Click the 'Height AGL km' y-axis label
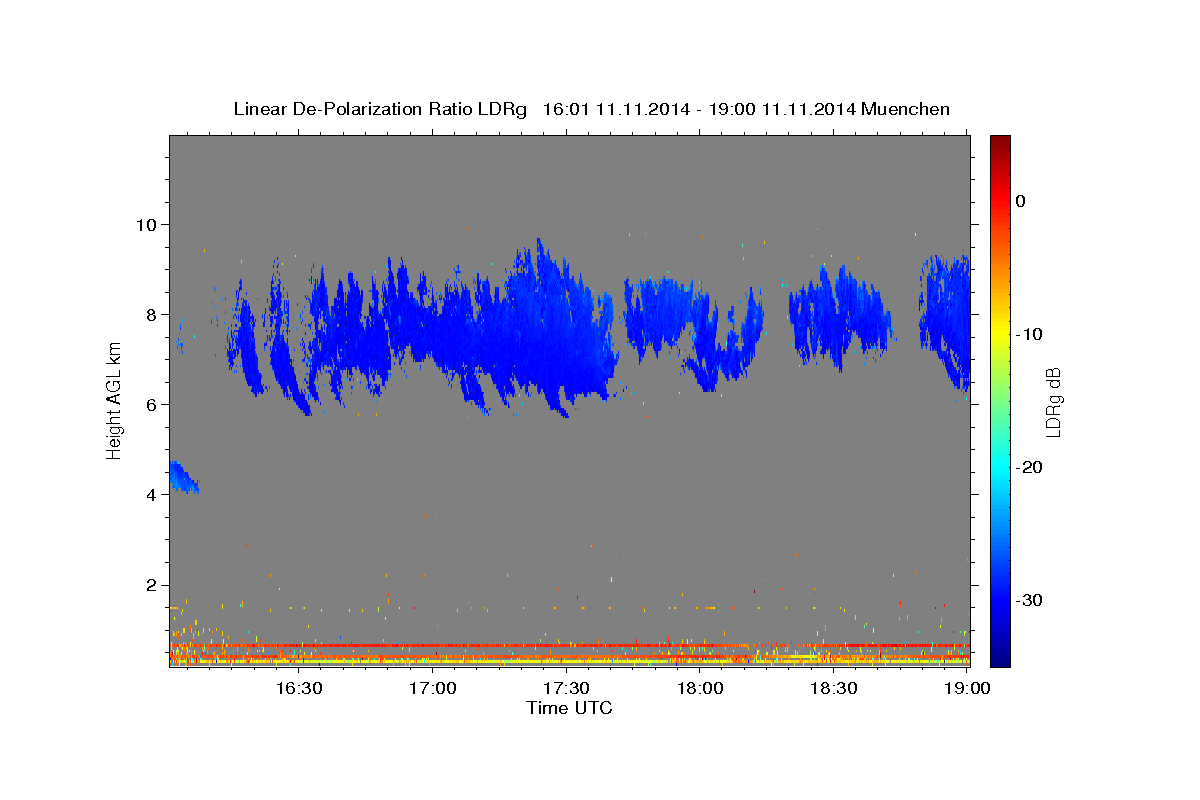Viewport: 1200px width, 800px height. tap(114, 401)
